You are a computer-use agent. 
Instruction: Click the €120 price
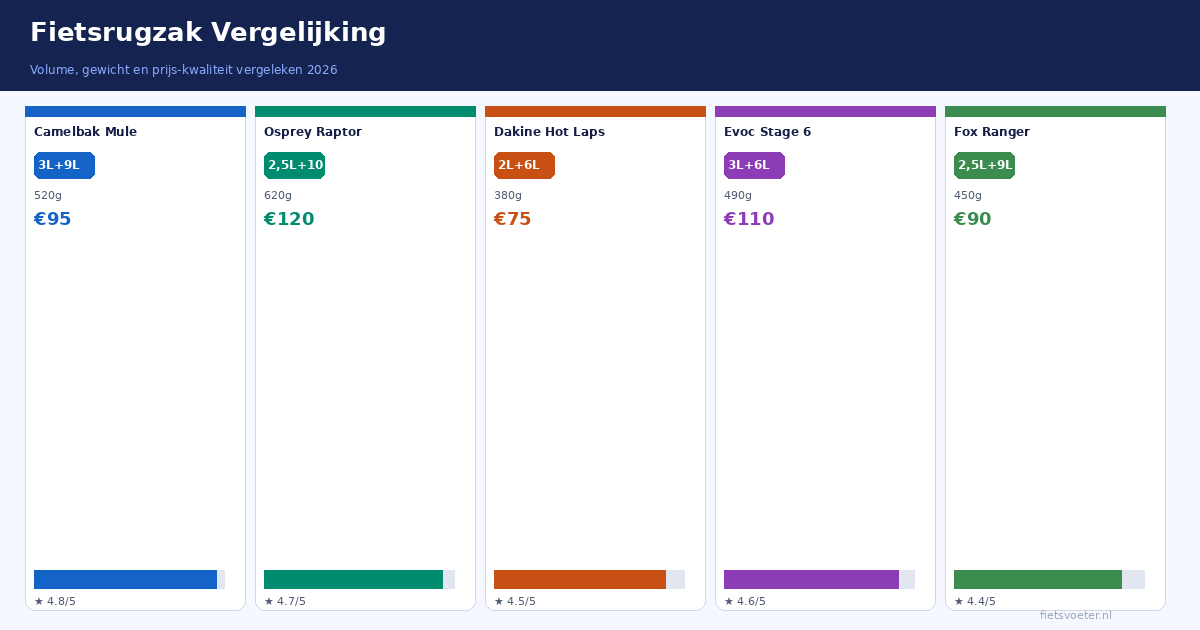[x=289, y=219]
